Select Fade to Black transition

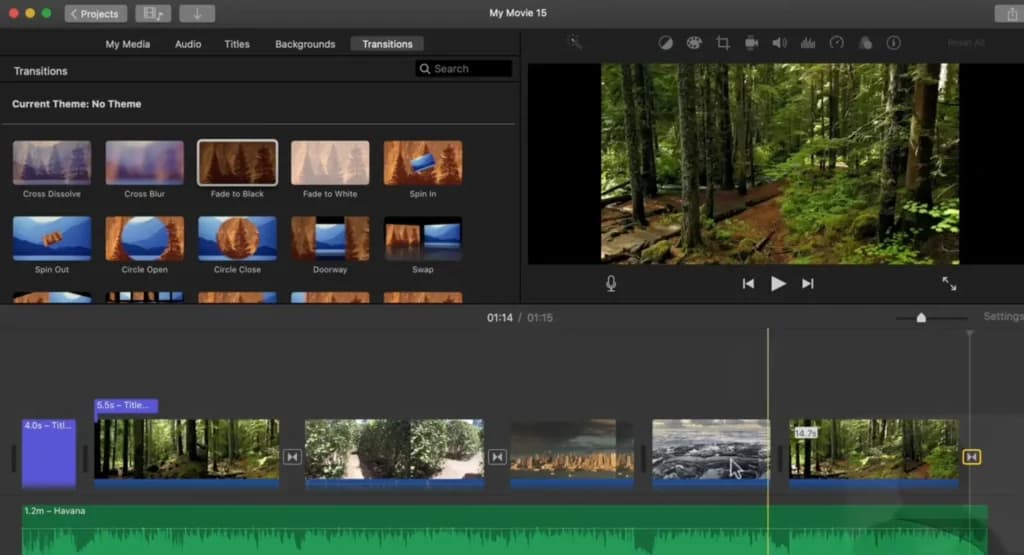[x=237, y=163]
